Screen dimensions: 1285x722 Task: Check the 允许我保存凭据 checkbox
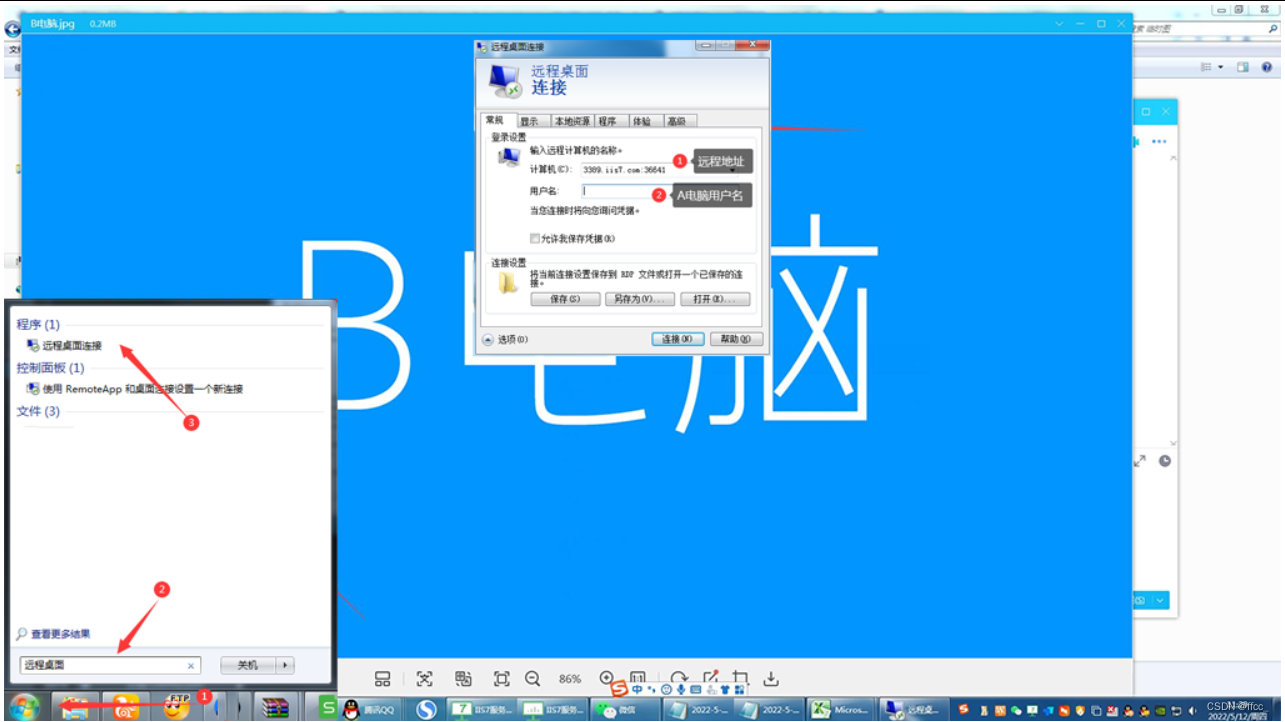coord(535,238)
